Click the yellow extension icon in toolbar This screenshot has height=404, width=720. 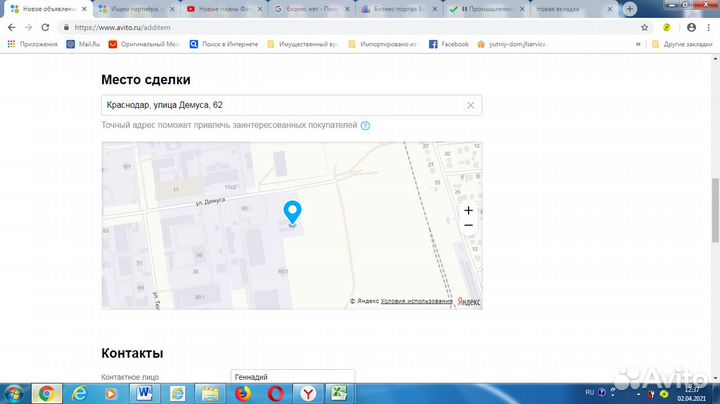click(667, 28)
